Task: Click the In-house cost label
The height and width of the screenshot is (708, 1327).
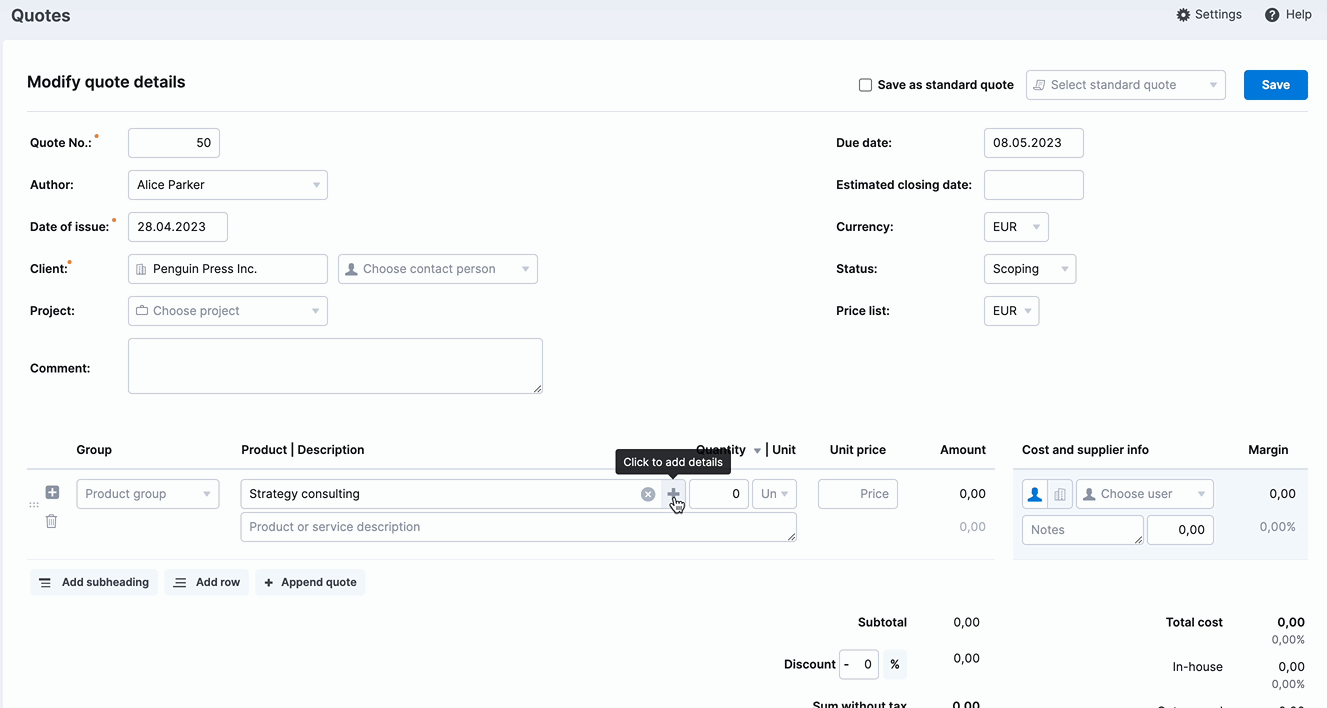Action: tap(1198, 667)
